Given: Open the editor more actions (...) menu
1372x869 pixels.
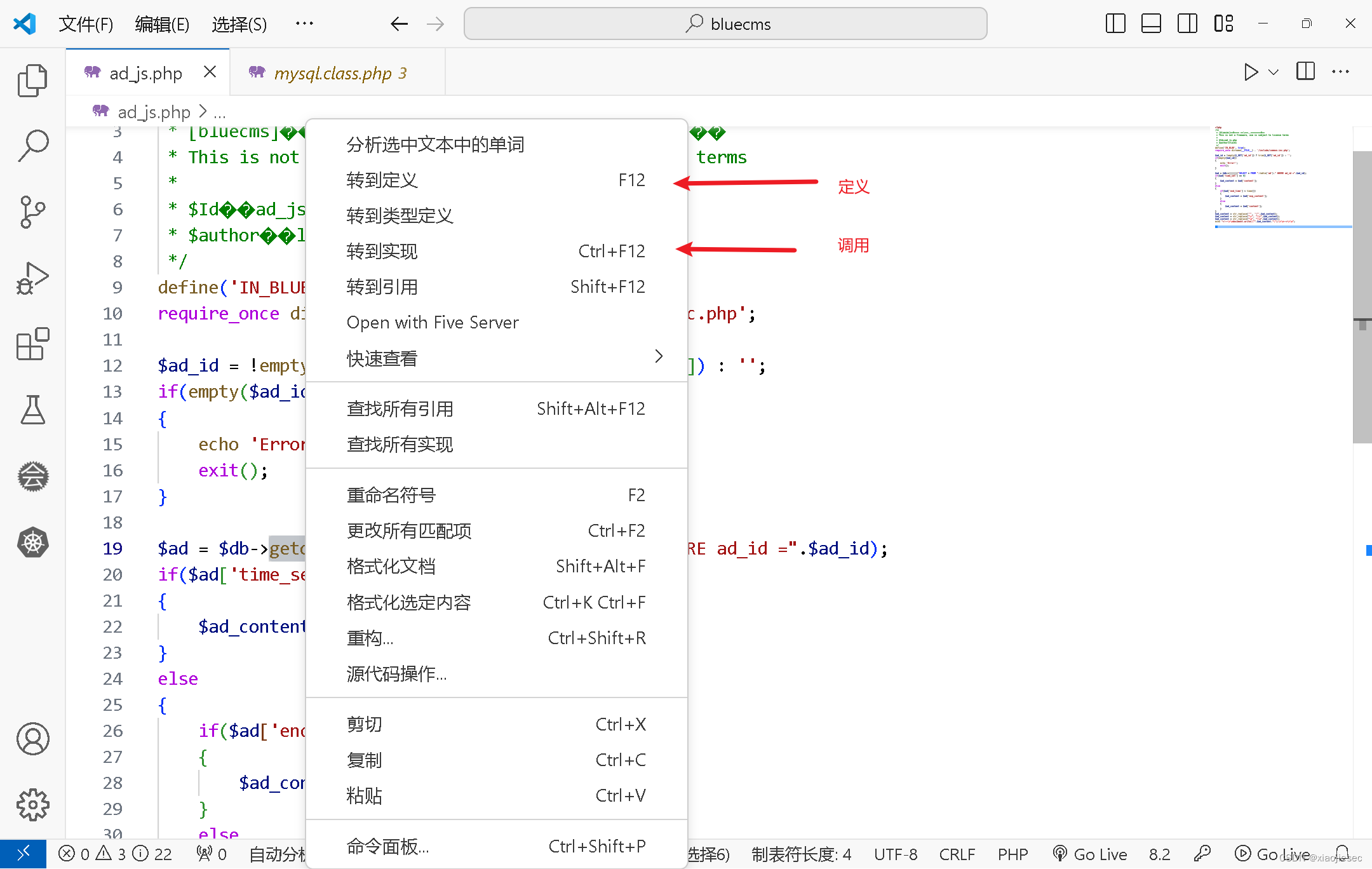Looking at the screenshot, I should (1340, 71).
